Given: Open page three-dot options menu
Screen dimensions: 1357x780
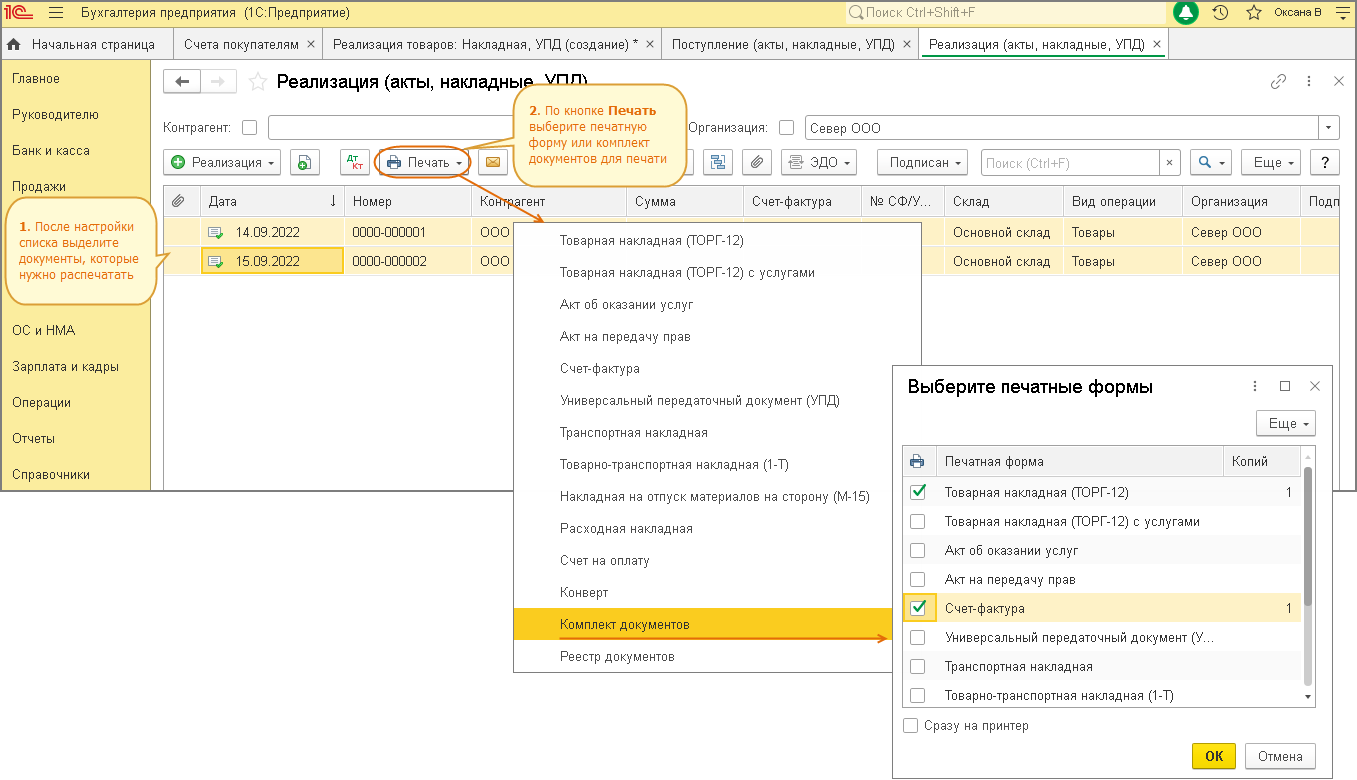Looking at the screenshot, I should tap(1309, 82).
